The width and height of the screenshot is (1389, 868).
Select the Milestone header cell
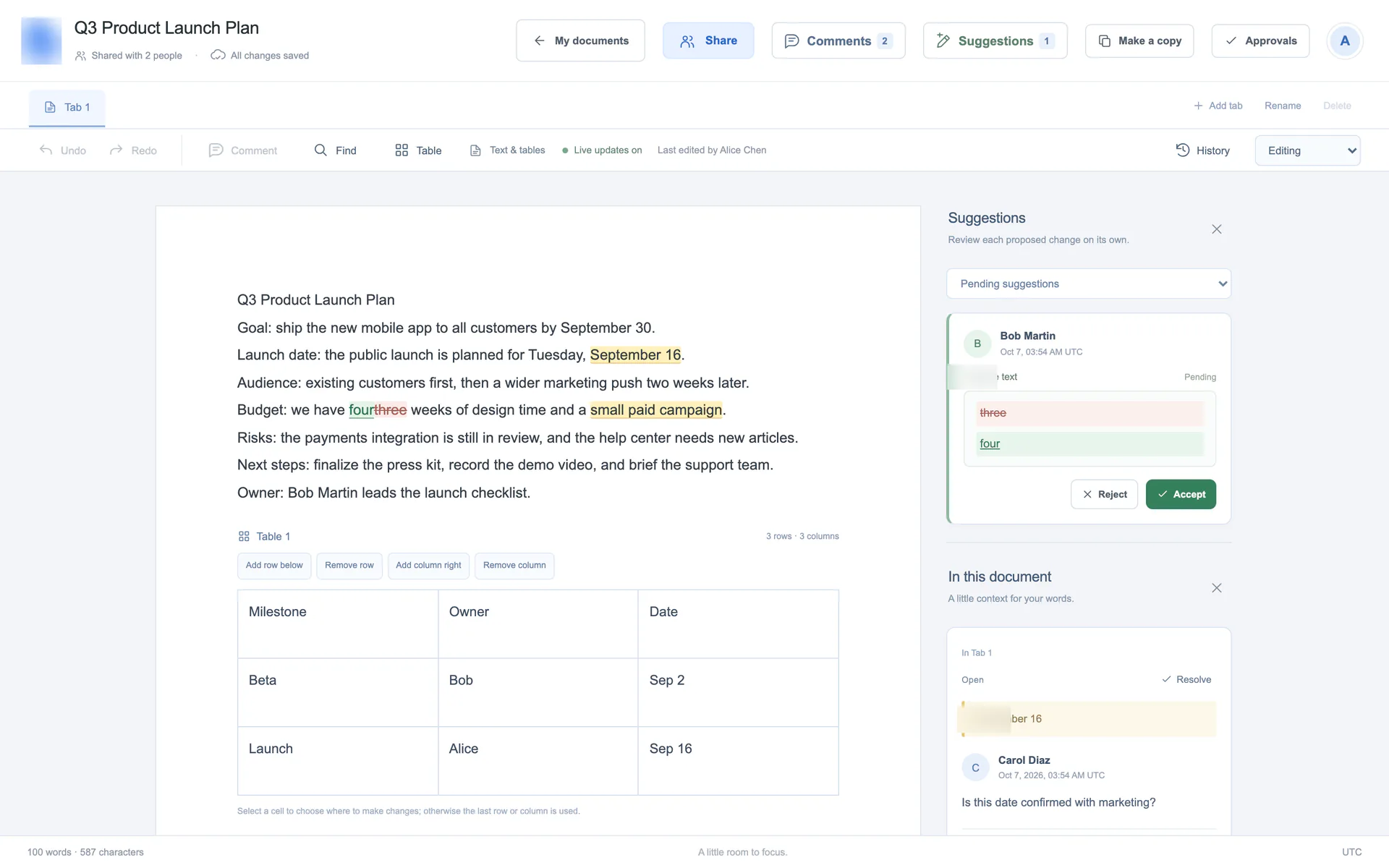point(338,624)
